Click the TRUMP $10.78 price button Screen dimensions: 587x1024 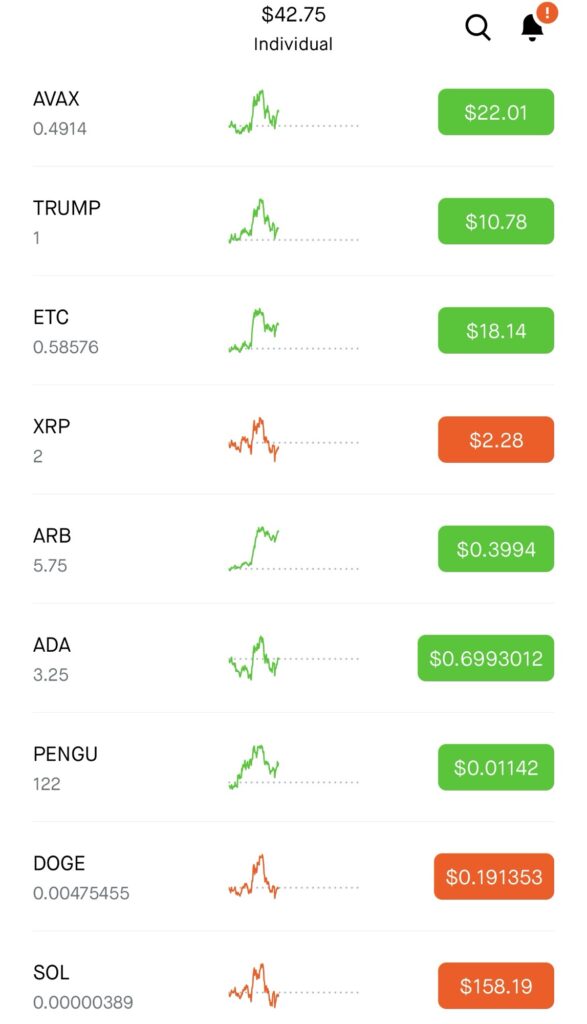[x=496, y=221]
